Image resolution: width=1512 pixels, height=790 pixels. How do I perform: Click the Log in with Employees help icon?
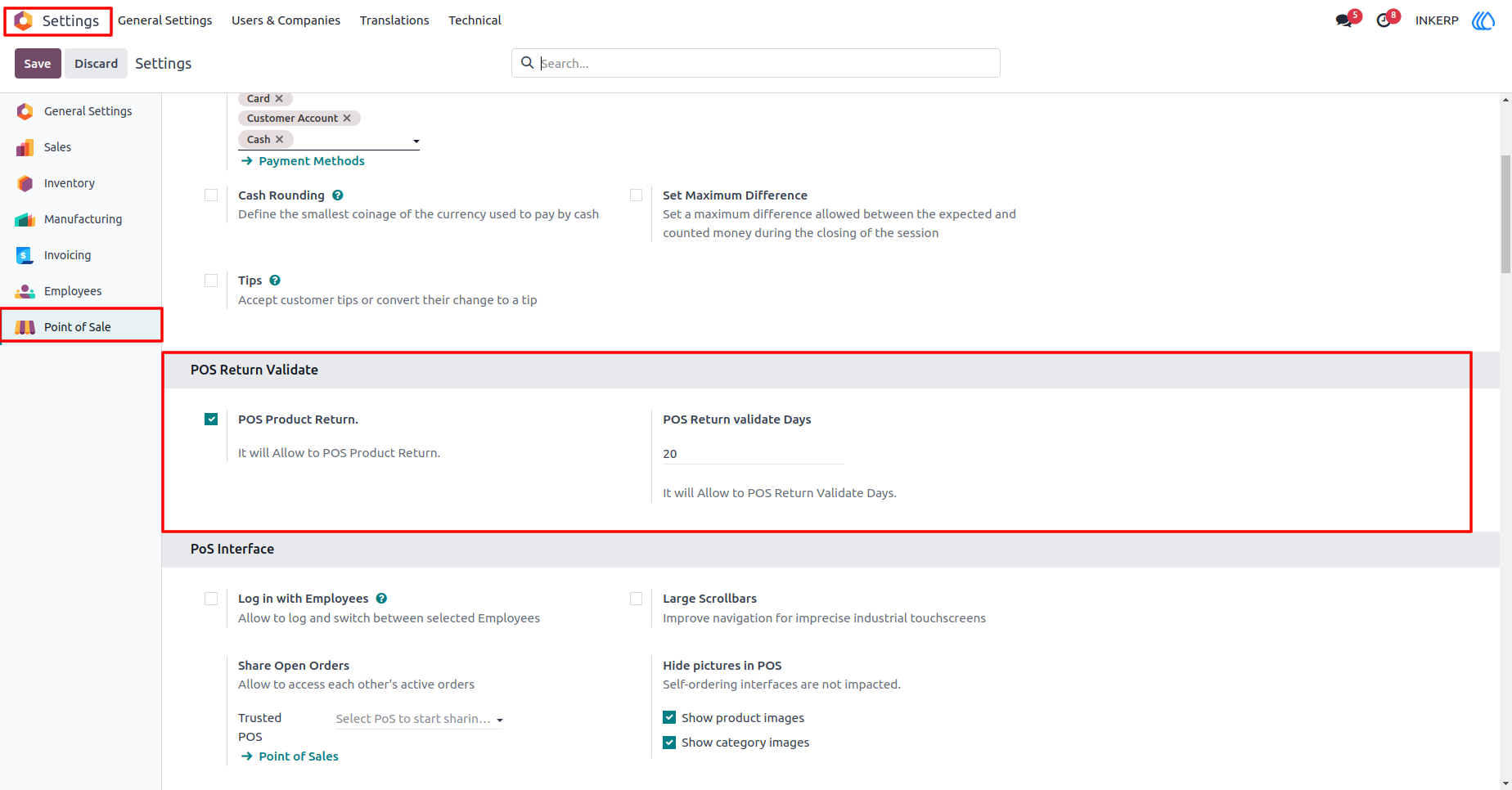tap(381, 599)
